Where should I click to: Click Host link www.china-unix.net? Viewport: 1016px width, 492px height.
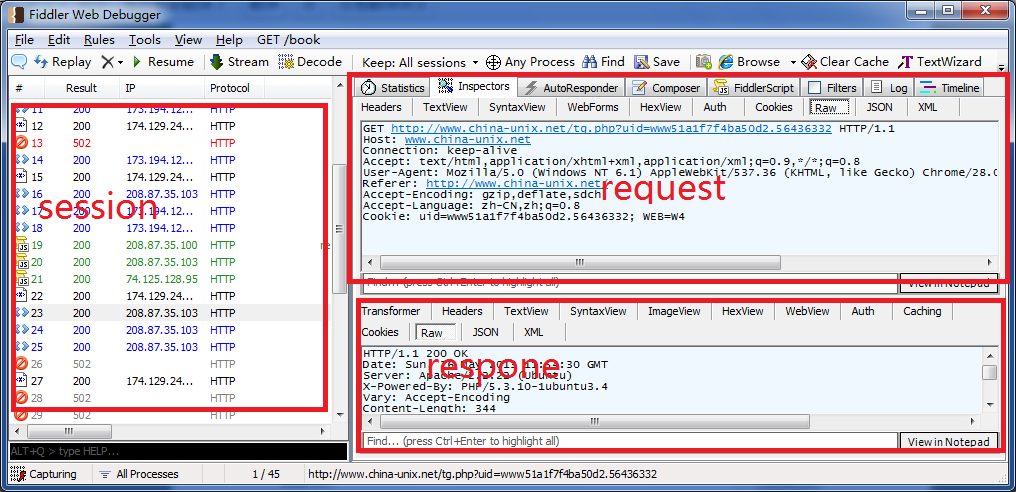point(467,139)
